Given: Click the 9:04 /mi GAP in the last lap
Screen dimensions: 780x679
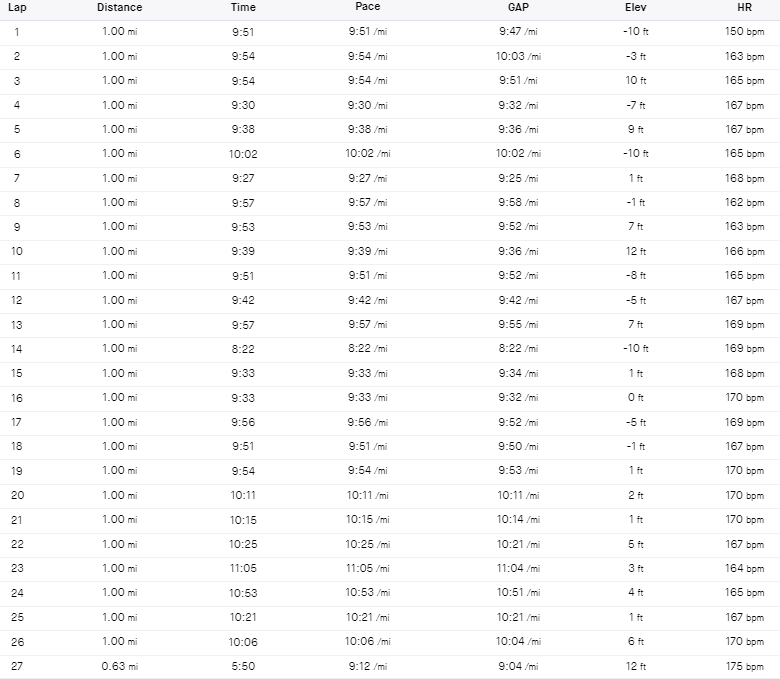Looking at the screenshot, I should click(x=517, y=666).
